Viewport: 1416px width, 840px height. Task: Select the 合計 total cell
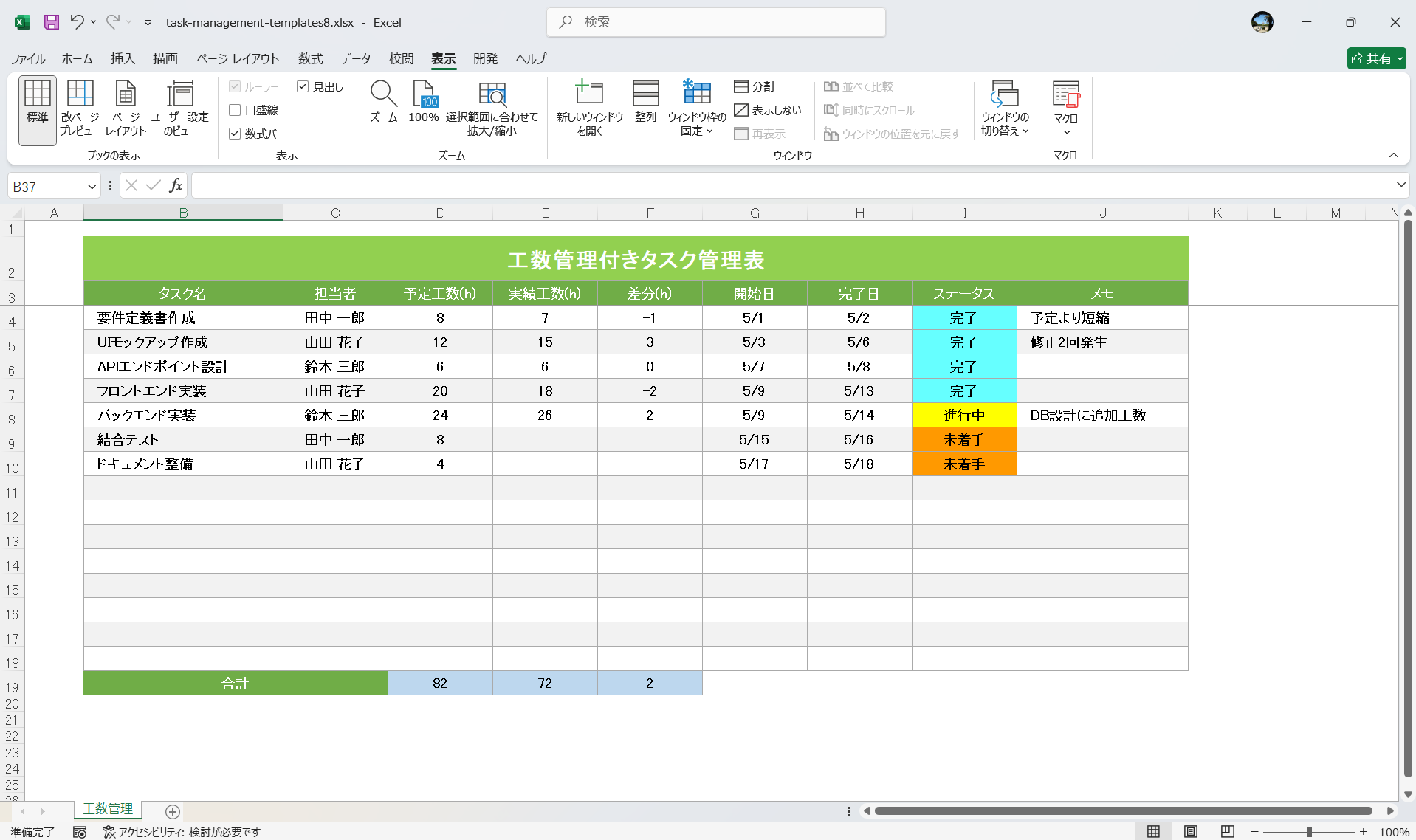[236, 684]
